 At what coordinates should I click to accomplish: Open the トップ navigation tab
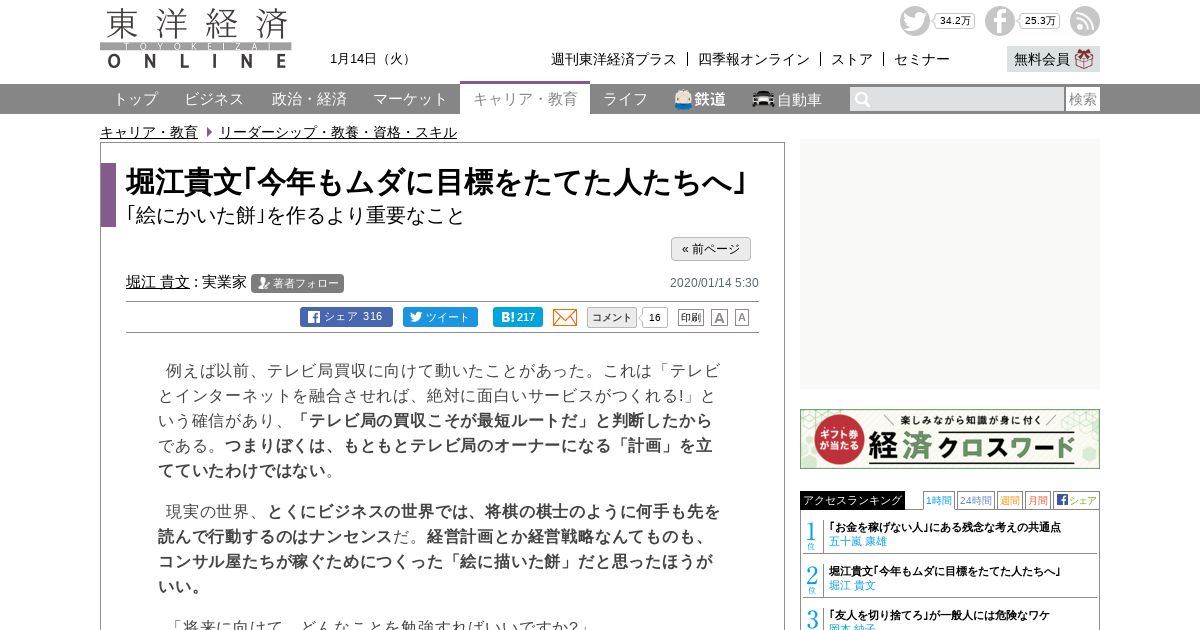(x=135, y=99)
